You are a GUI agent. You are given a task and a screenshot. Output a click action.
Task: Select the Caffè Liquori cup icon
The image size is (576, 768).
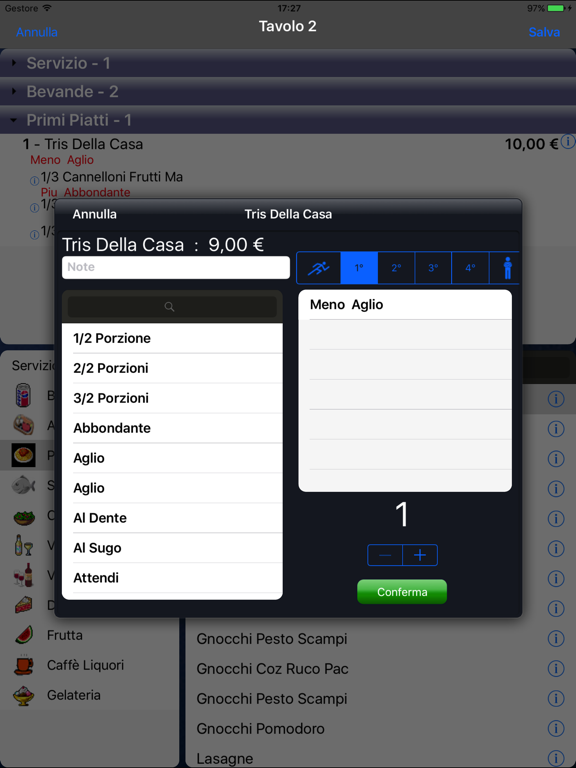(24, 665)
